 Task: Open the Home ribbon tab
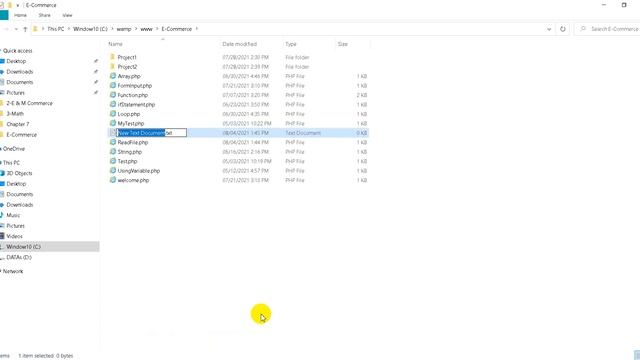click(20, 15)
